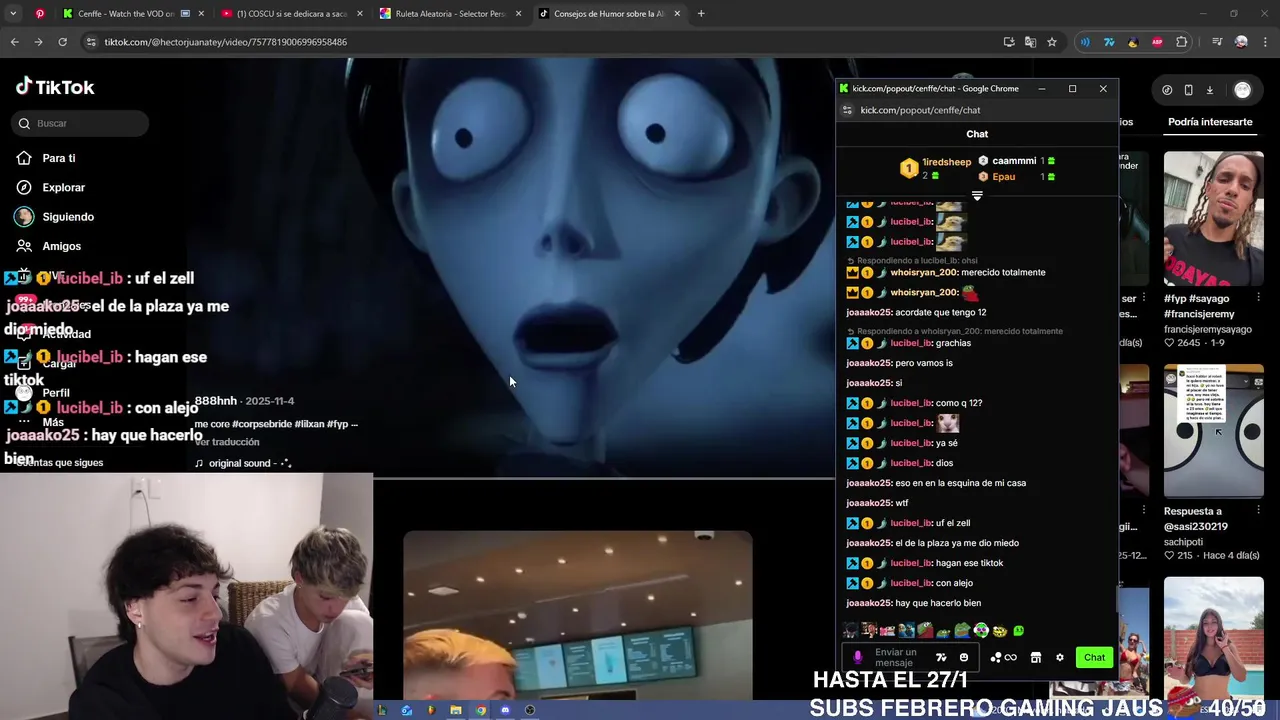The image size is (1280, 720).
Task: Click the purple microphone icon in chat
Action: click(x=857, y=657)
